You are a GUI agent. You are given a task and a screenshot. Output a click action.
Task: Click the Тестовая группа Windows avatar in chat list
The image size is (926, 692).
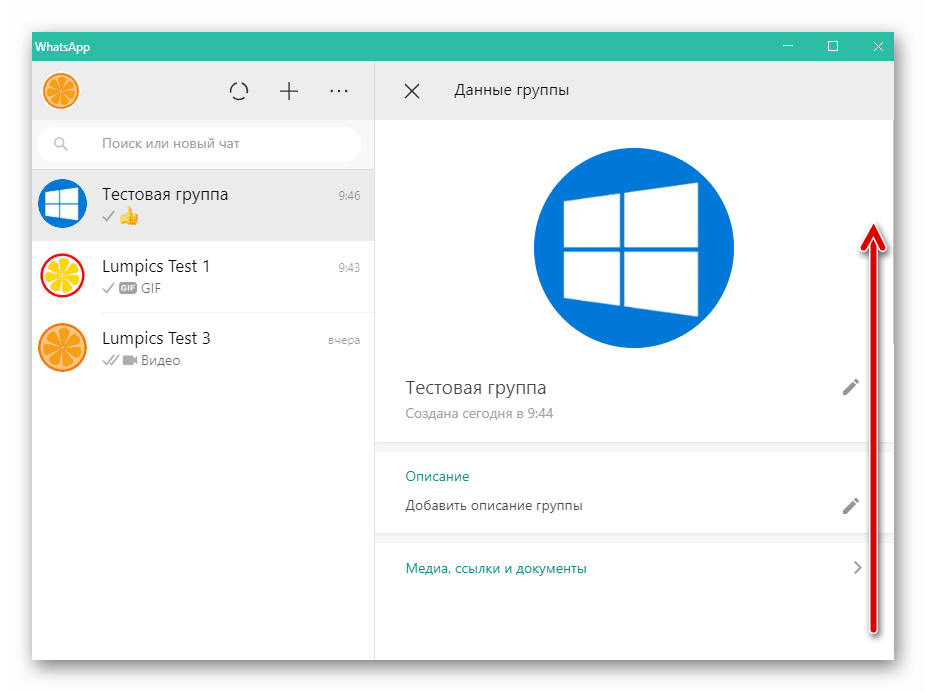(62, 204)
